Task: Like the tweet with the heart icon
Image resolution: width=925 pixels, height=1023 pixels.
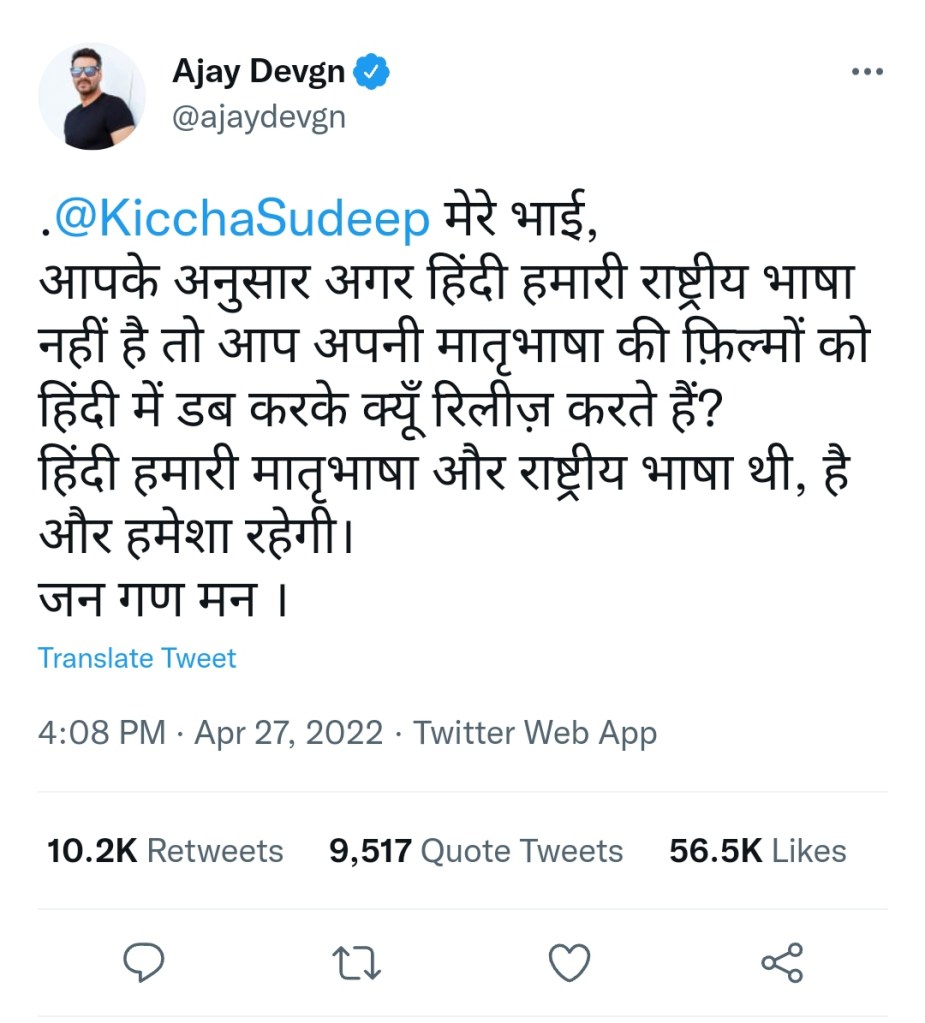Action: pos(571,962)
